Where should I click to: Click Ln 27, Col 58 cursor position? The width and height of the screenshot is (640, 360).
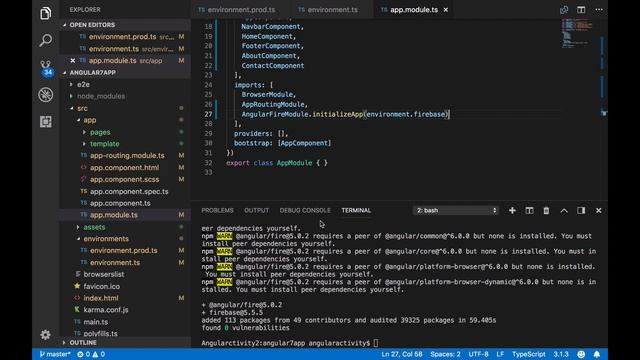(402, 354)
